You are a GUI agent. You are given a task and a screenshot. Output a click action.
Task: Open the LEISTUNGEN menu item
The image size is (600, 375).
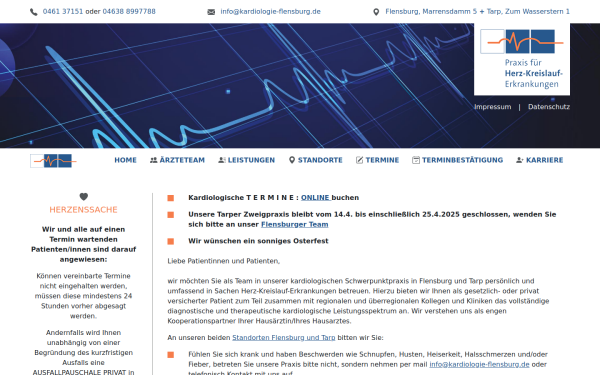[x=251, y=160]
